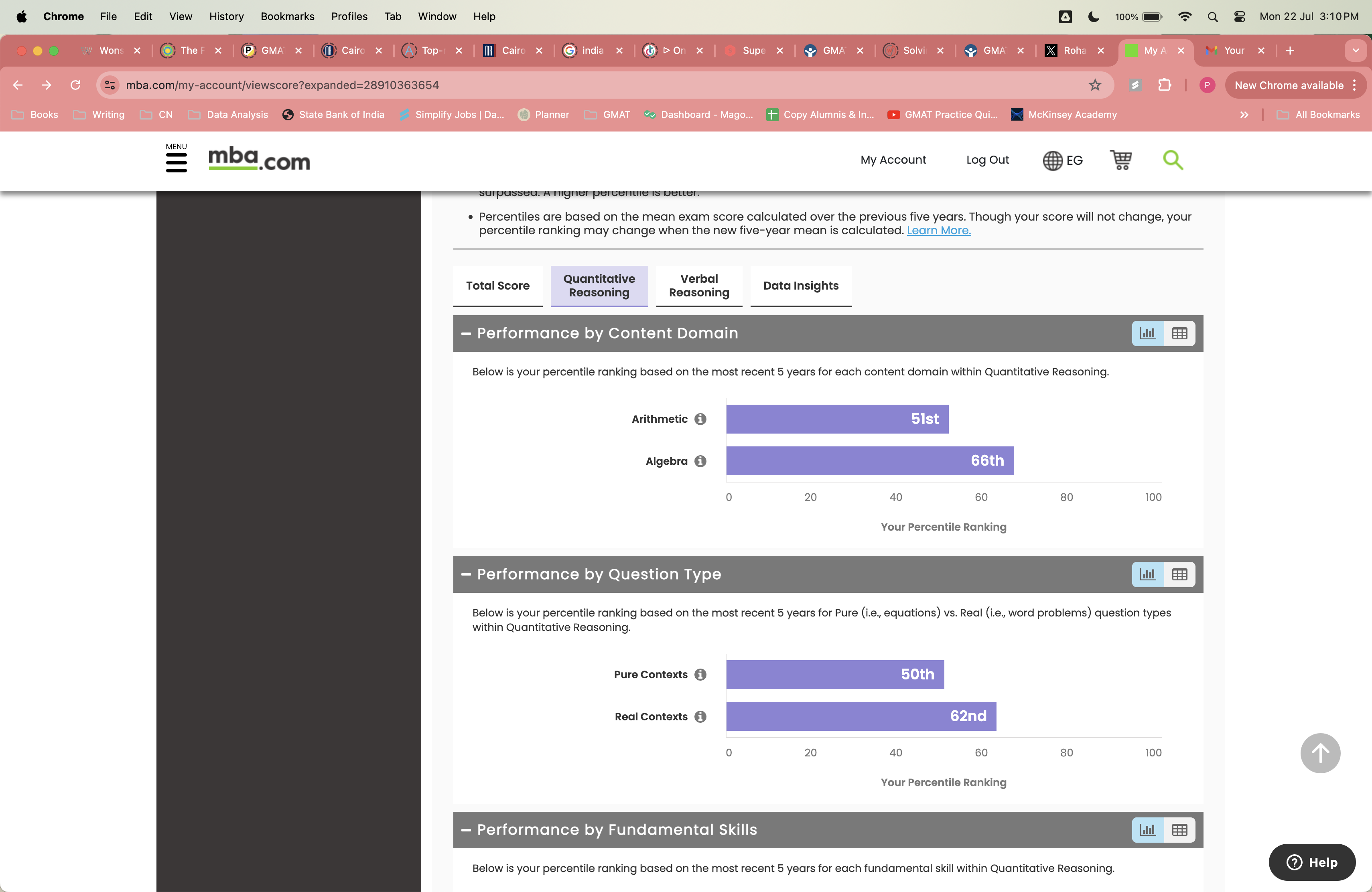Click the green search icon
This screenshot has width=1372, height=892.
[1173, 160]
